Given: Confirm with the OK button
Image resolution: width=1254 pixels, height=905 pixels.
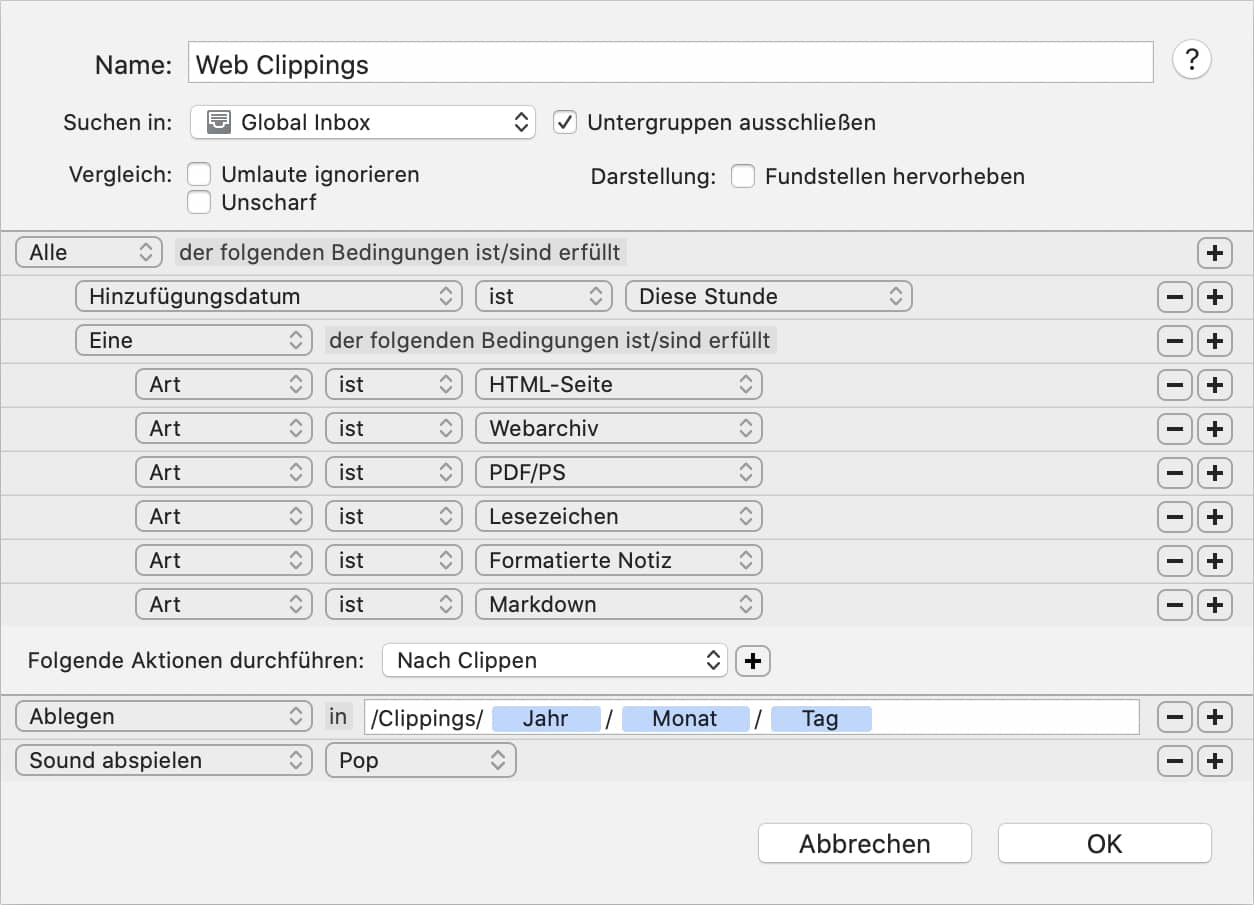Looking at the screenshot, I should tap(1104, 844).
